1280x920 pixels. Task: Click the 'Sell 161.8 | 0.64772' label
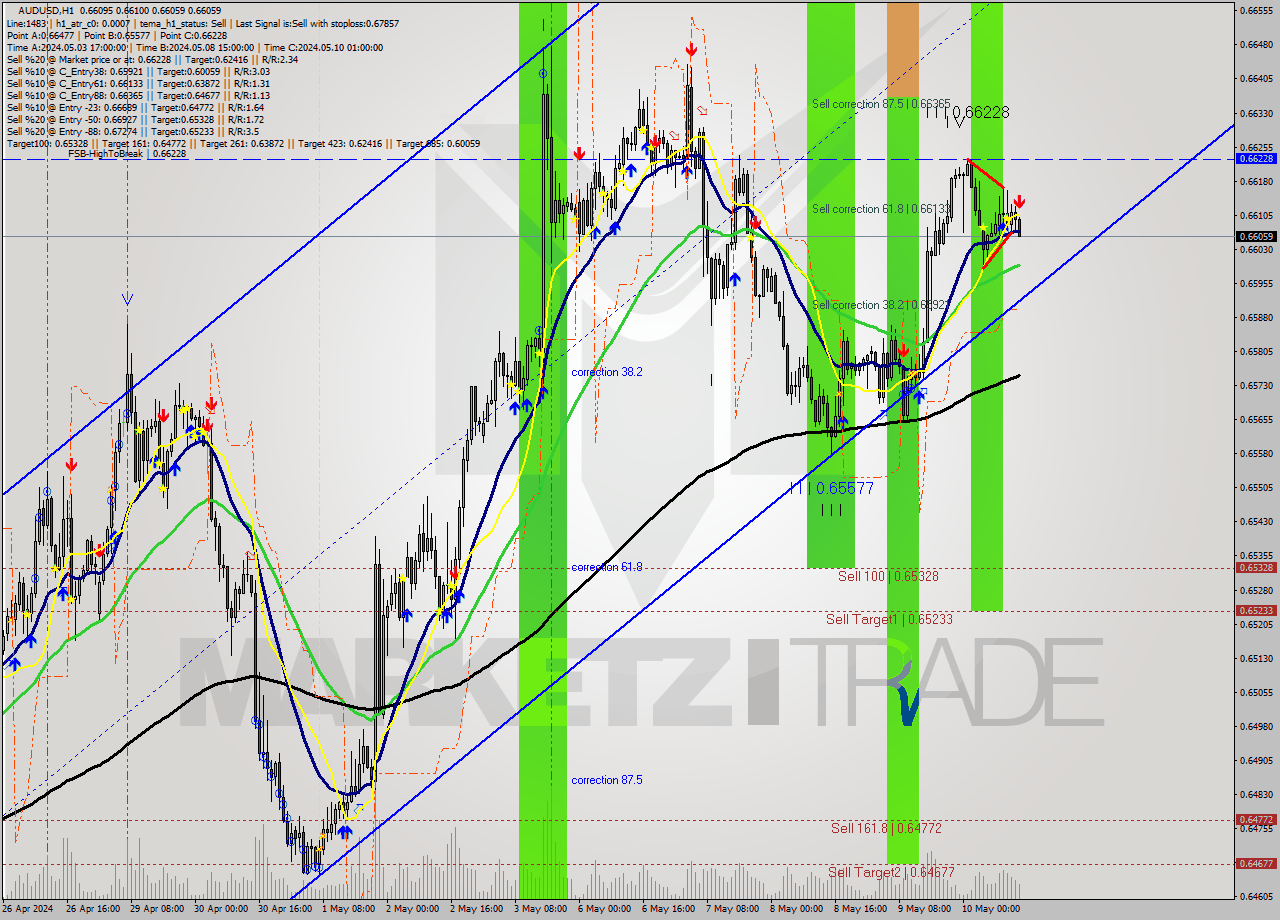pos(886,828)
